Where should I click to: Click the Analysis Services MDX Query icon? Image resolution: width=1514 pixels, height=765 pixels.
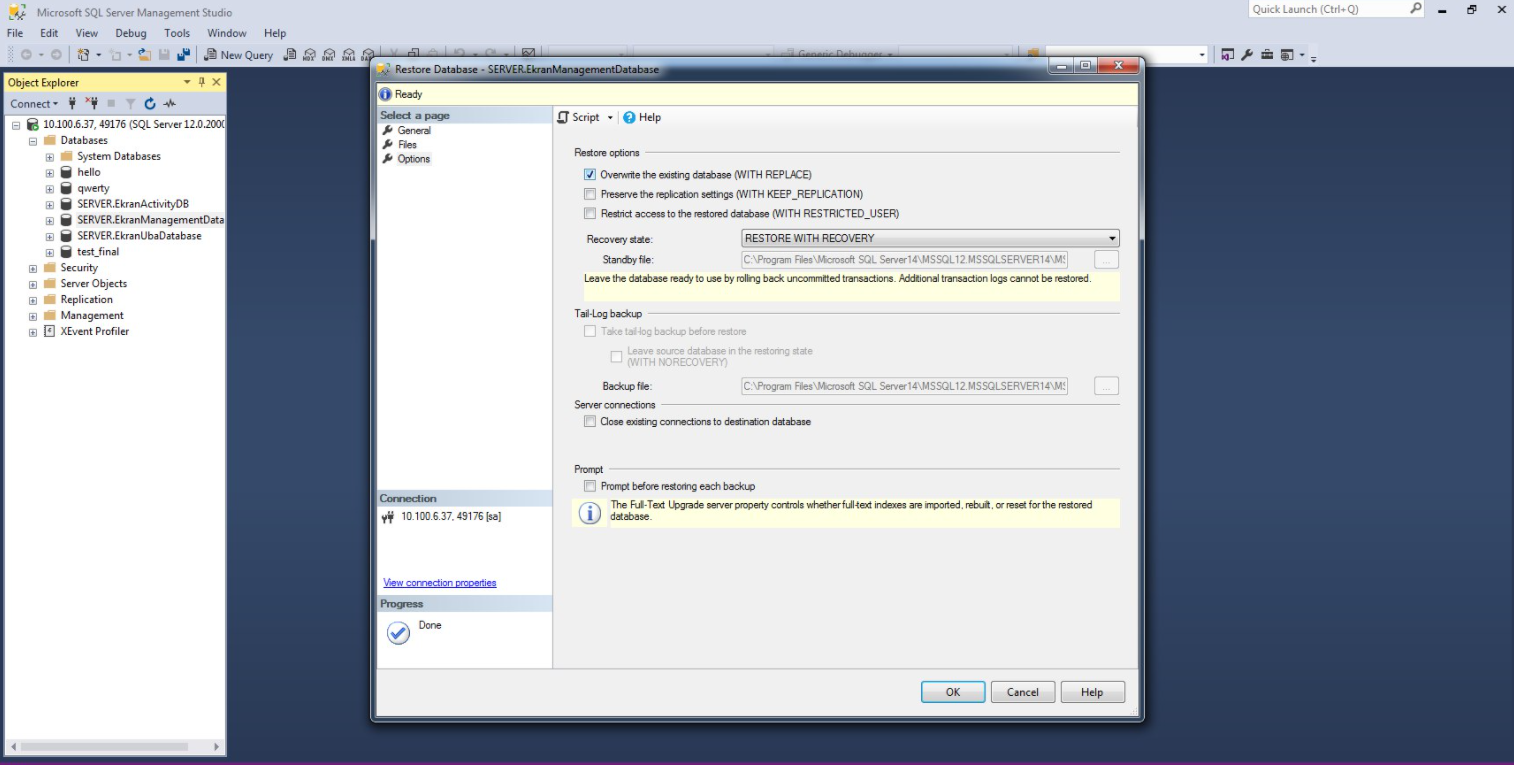click(310, 55)
